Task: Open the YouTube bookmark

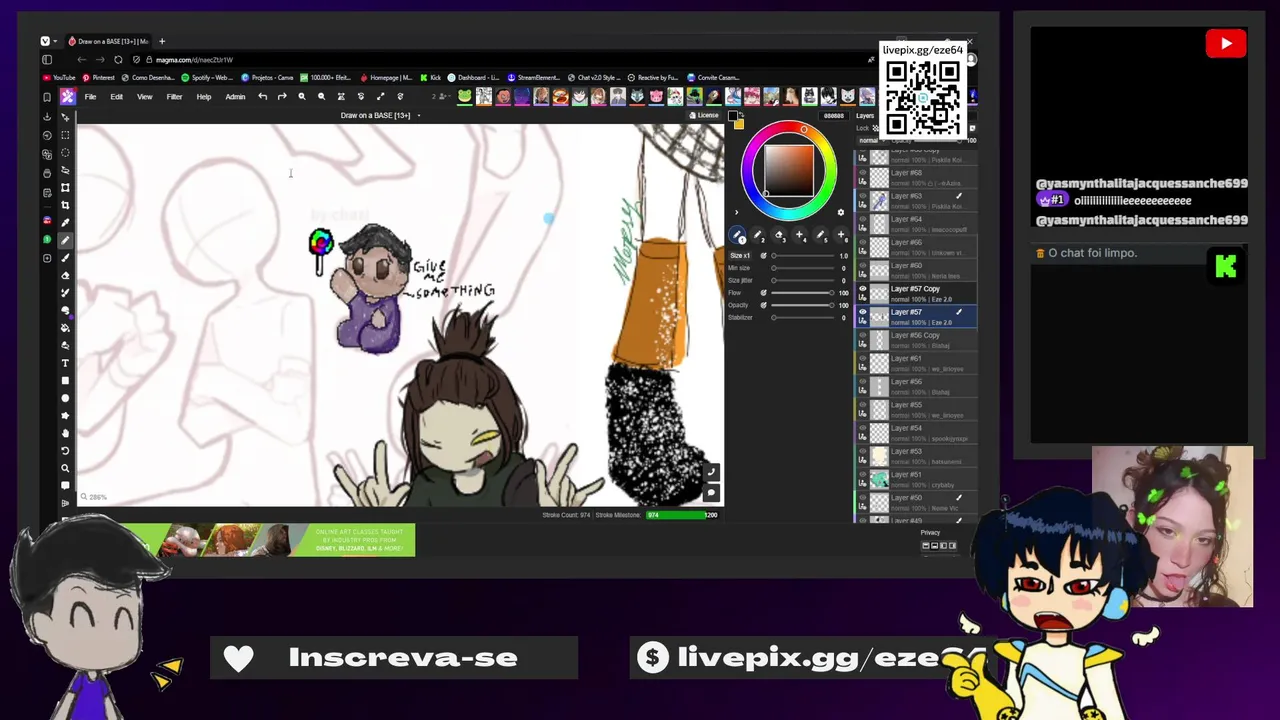Action: (59, 78)
